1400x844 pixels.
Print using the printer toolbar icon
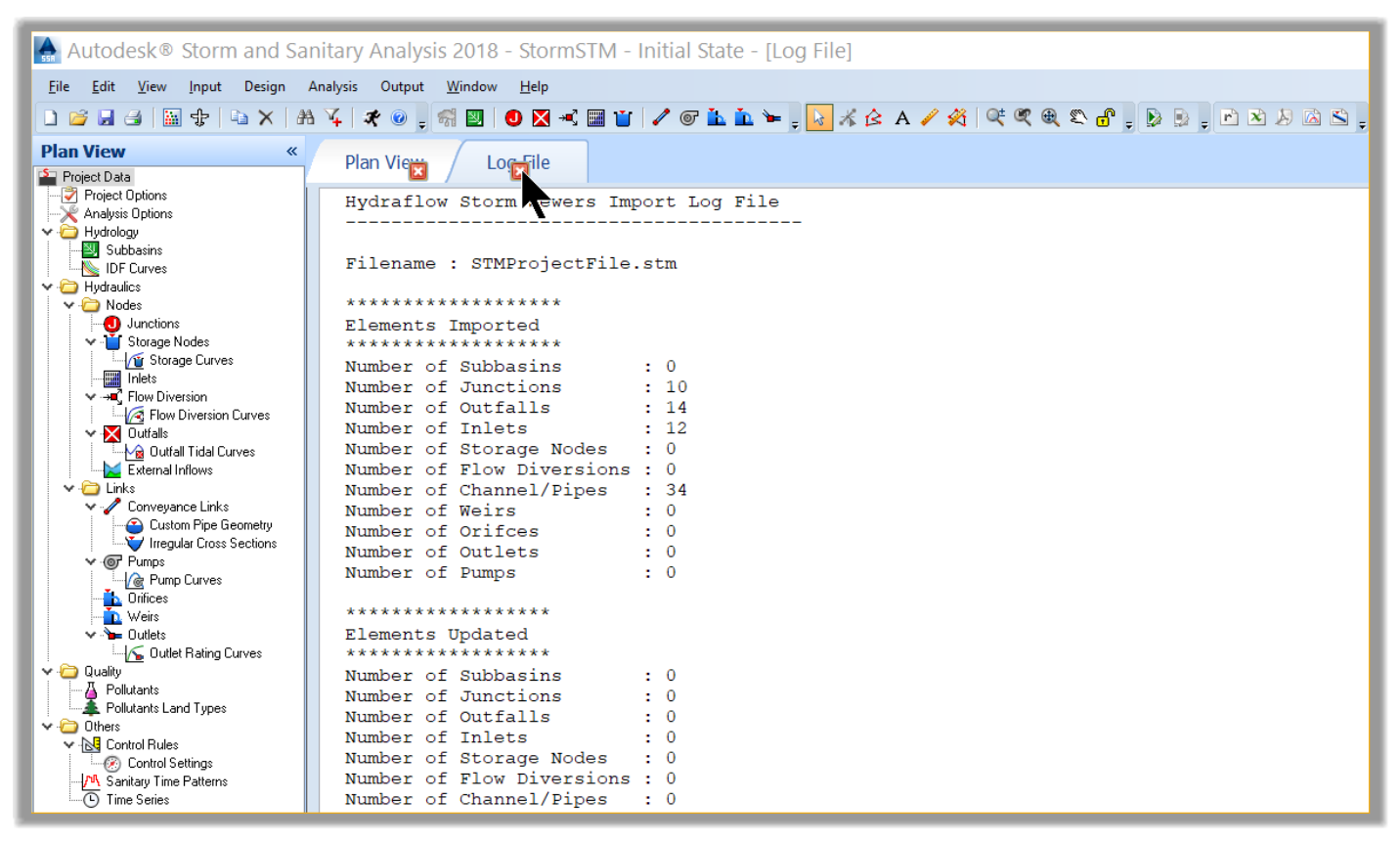pyautogui.click(x=133, y=118)
